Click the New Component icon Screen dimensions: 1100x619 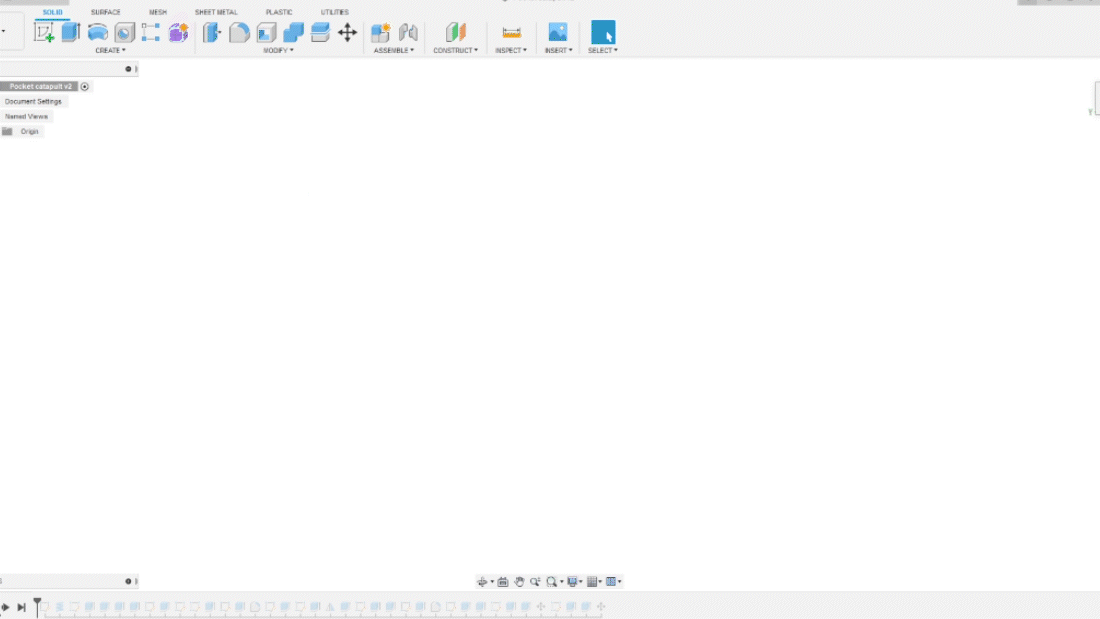[x=381, y=32]
